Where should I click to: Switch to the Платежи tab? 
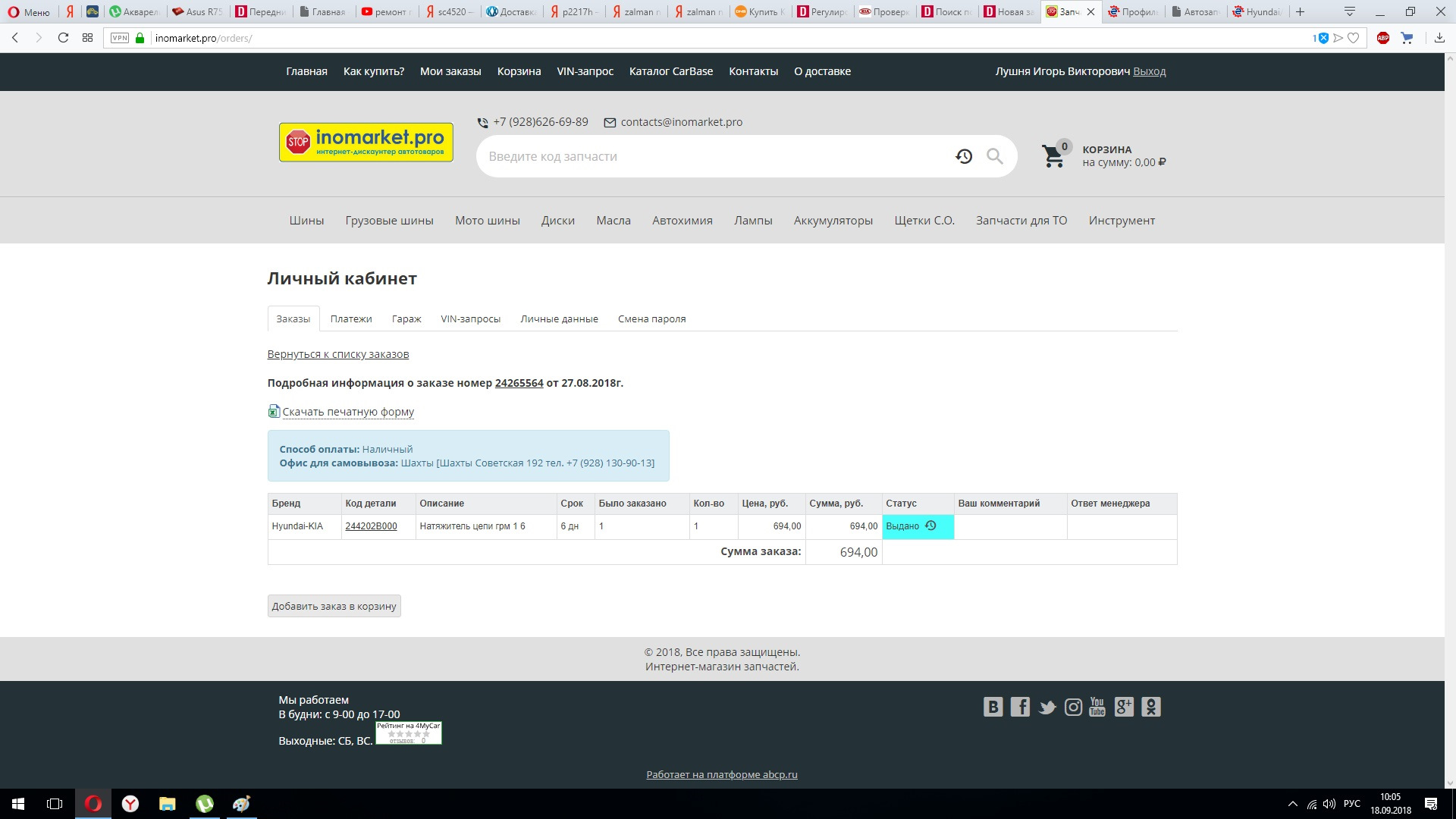point(351,319)
